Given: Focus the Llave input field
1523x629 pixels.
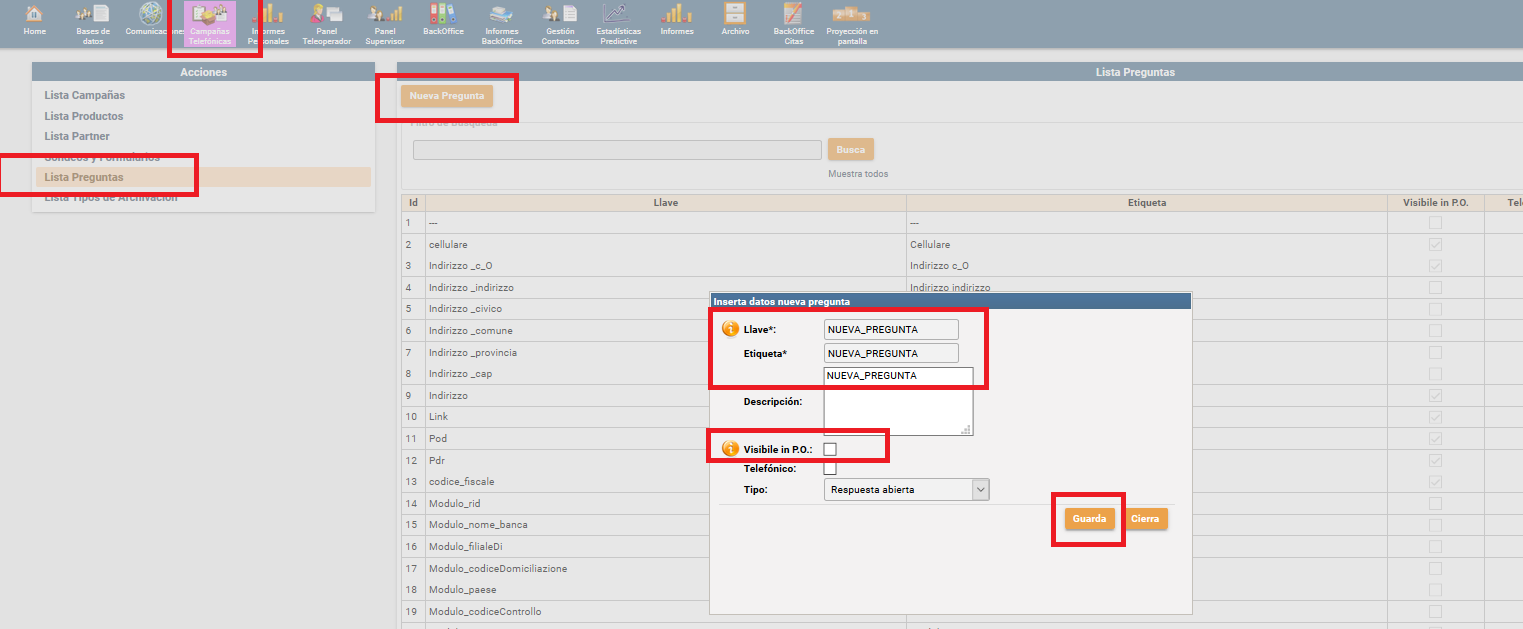Looking at the screenshot, I should pos(891,329).
